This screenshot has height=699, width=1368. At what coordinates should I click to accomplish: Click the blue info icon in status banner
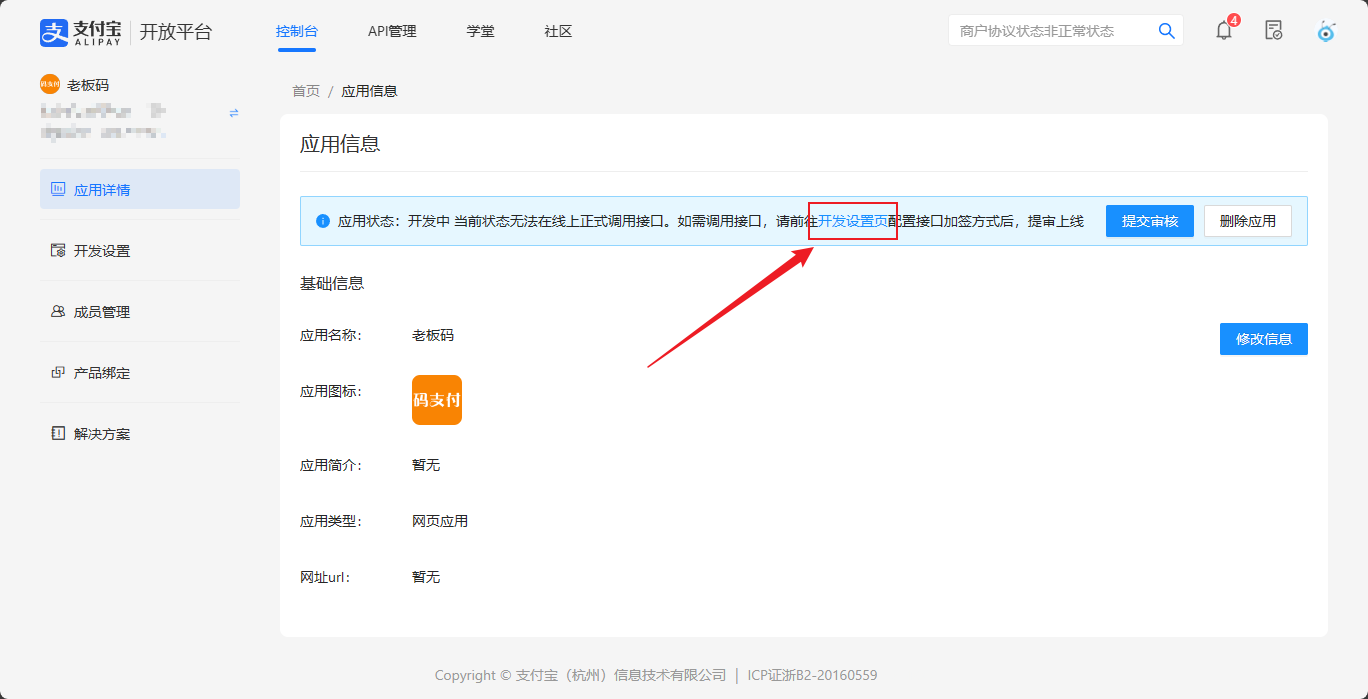tap(323, 221)
